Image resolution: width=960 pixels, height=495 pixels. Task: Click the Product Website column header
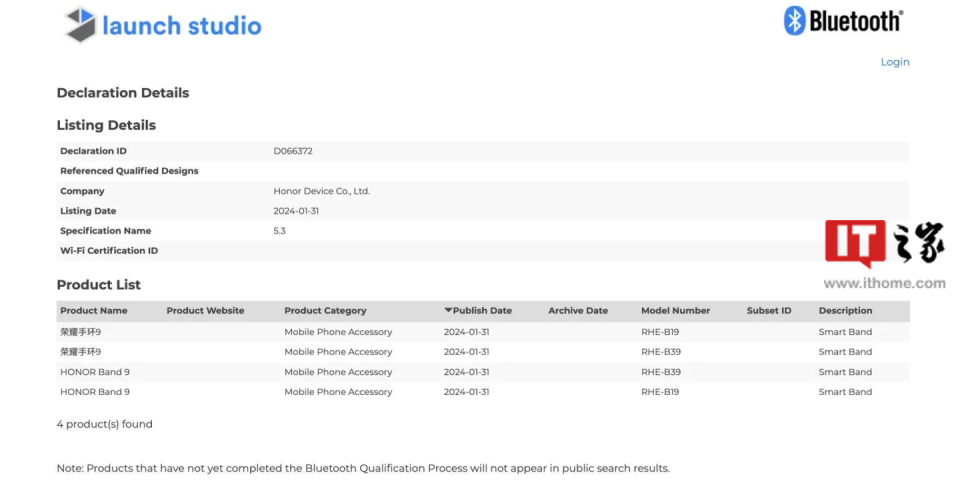(x=205, y=311)
